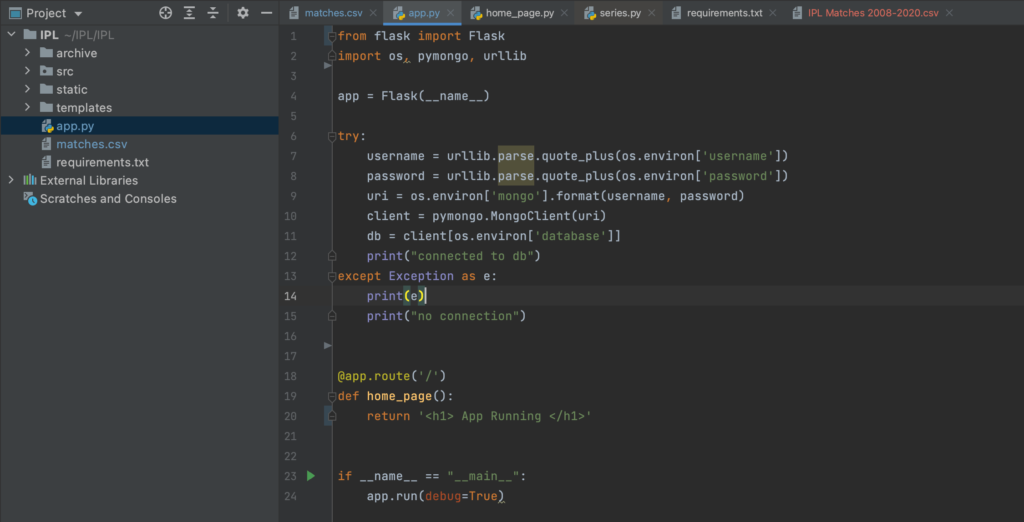Viewport: 1024px width, 522px height.
Task: Select Scratches and Consoles in the tree
Action: pyautogui.click(x=108, y=198)
